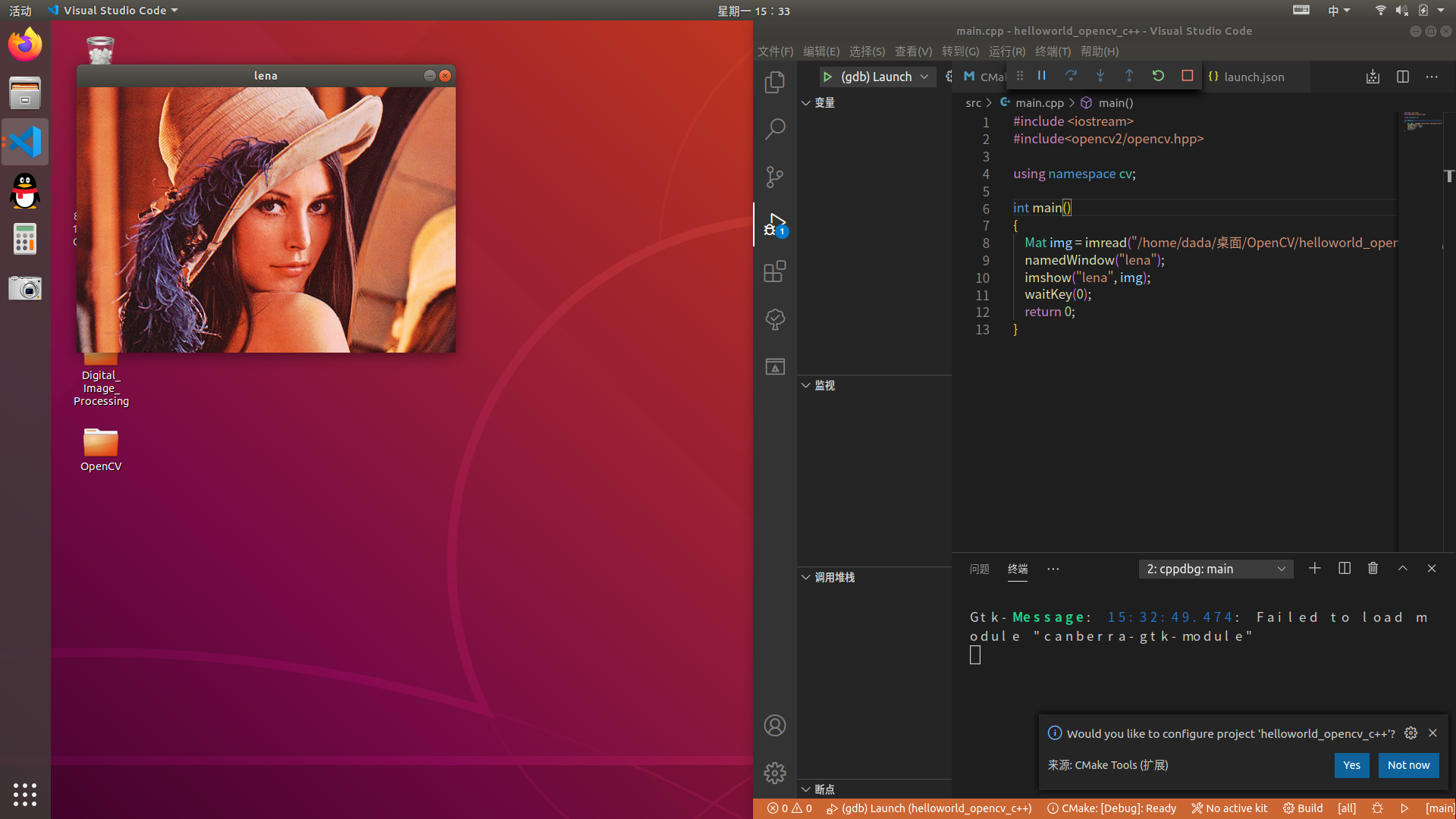Close the terminal panel

(x=1432, y=568)
